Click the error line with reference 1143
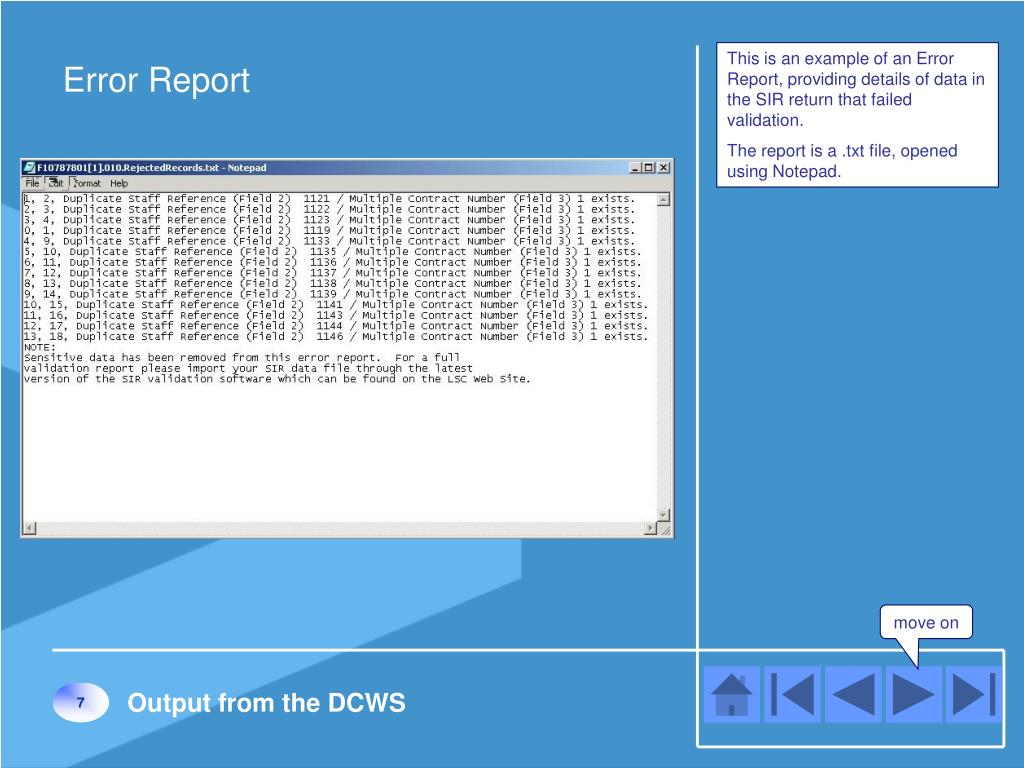This screenshot has height=768, width=1024. 336,315
